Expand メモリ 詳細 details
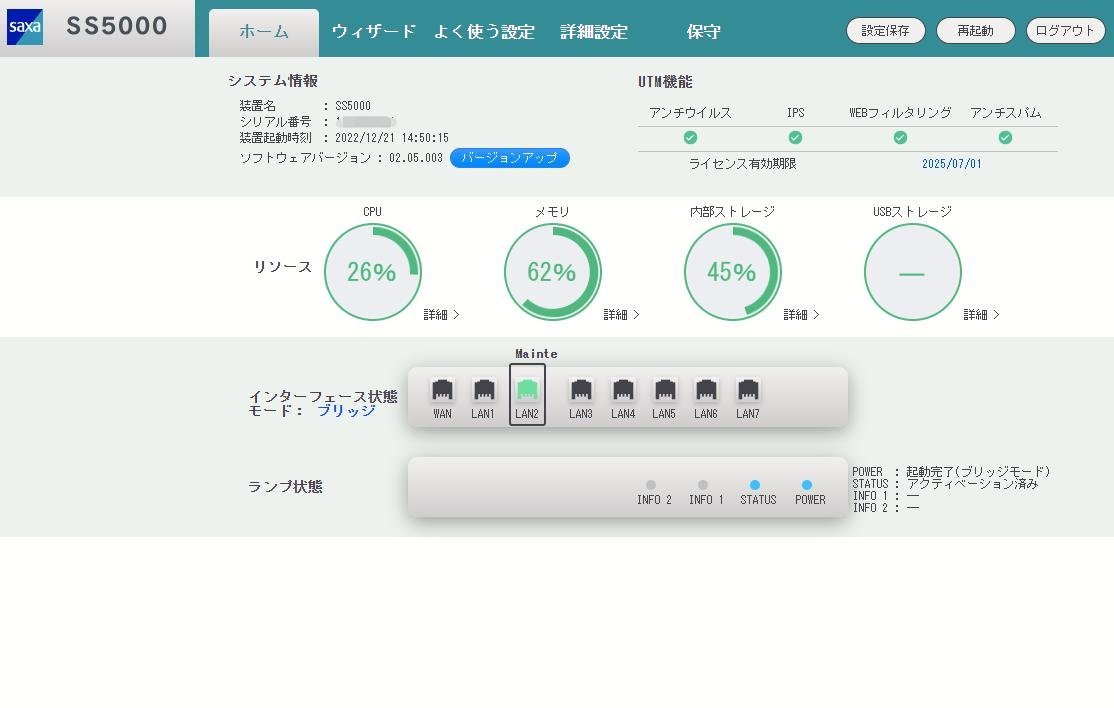 tap(621, 315)
